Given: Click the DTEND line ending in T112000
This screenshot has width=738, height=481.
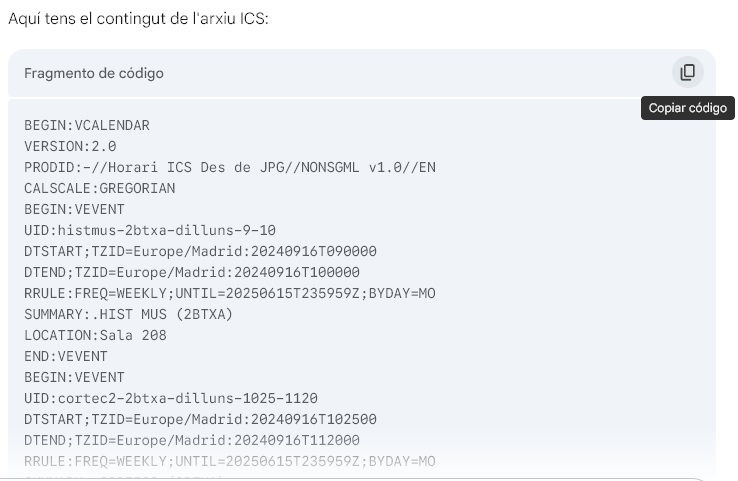Looking at the screenshot, I should [x=192, y=440].
